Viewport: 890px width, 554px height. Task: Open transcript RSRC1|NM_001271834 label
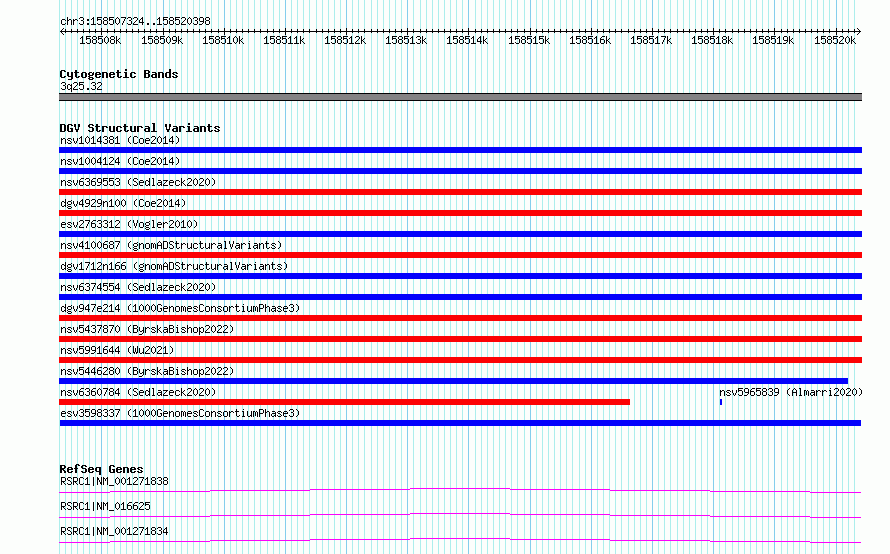click(x=114, y=531)
